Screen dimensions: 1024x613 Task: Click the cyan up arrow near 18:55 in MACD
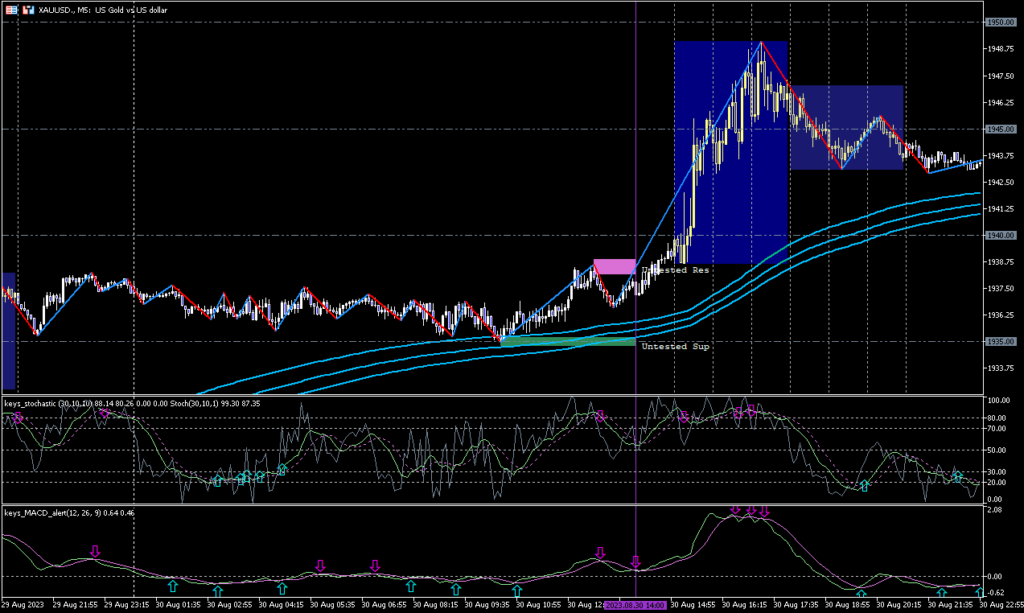(x=860, y=595)
